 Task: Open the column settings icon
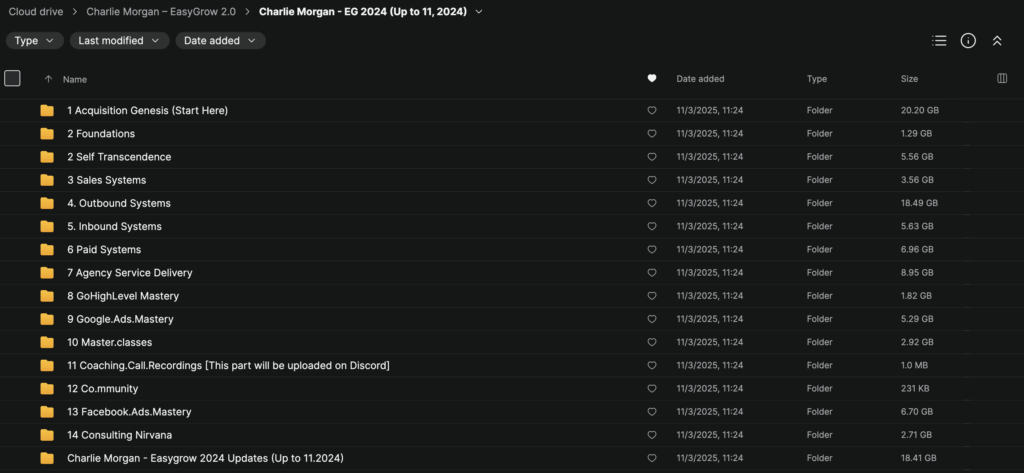tap(1002, 79)
